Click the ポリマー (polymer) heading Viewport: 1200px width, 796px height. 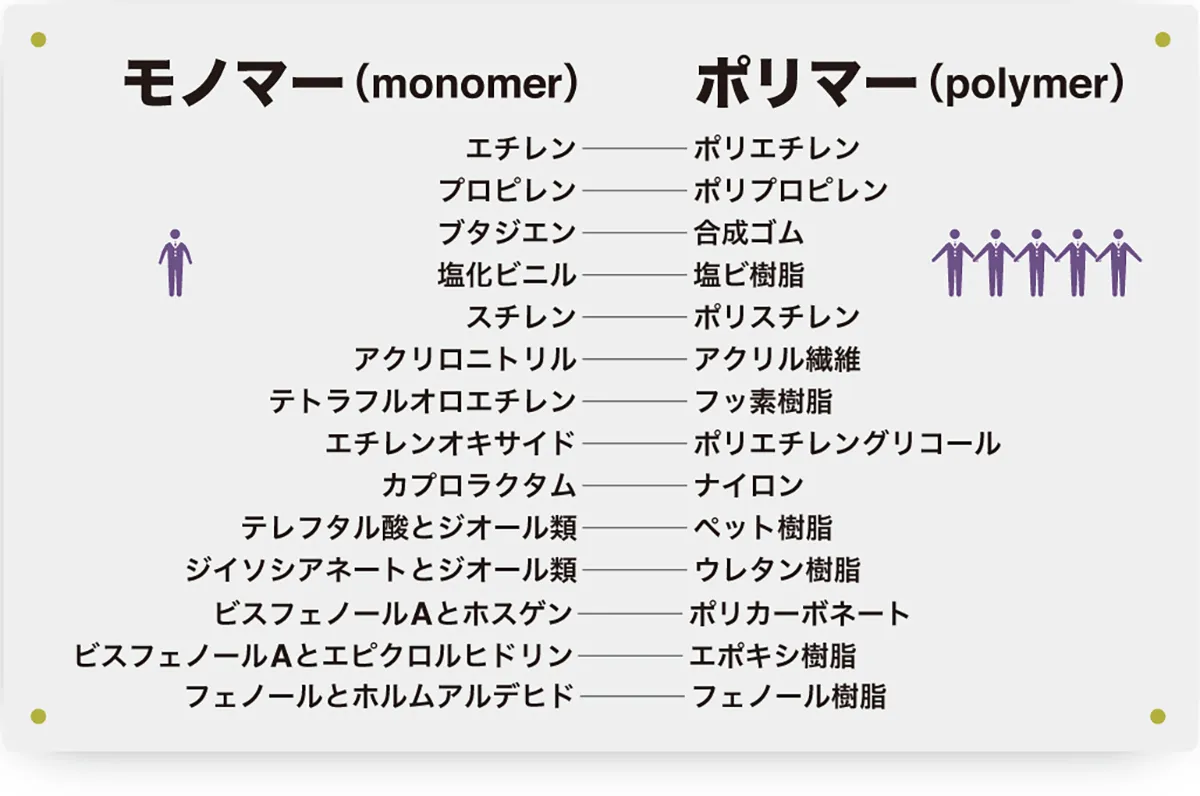point(909,84)
